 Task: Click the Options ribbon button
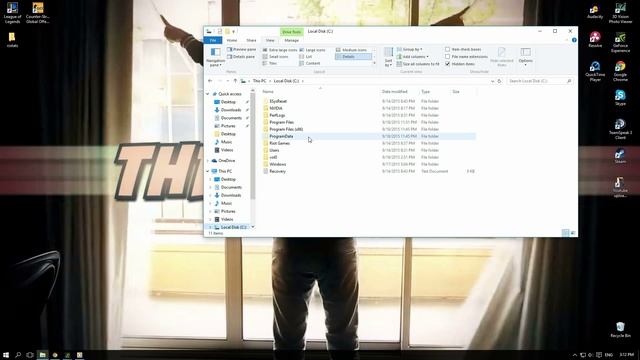click(525, 57)
